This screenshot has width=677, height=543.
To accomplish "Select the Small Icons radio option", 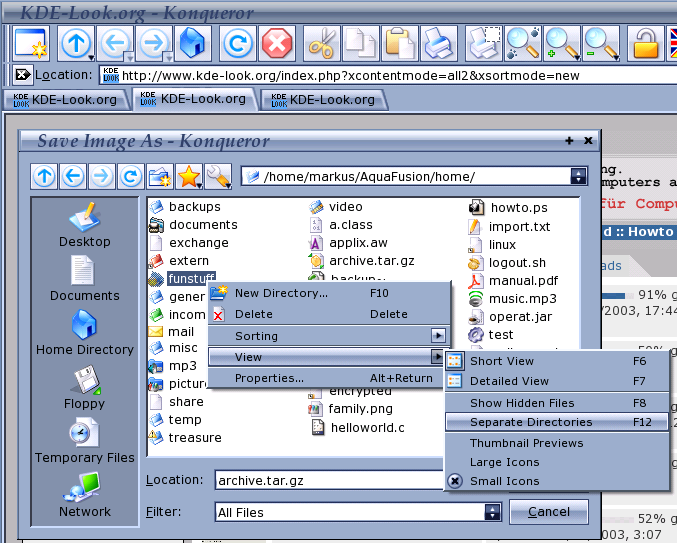I will (x=557, y=481).
